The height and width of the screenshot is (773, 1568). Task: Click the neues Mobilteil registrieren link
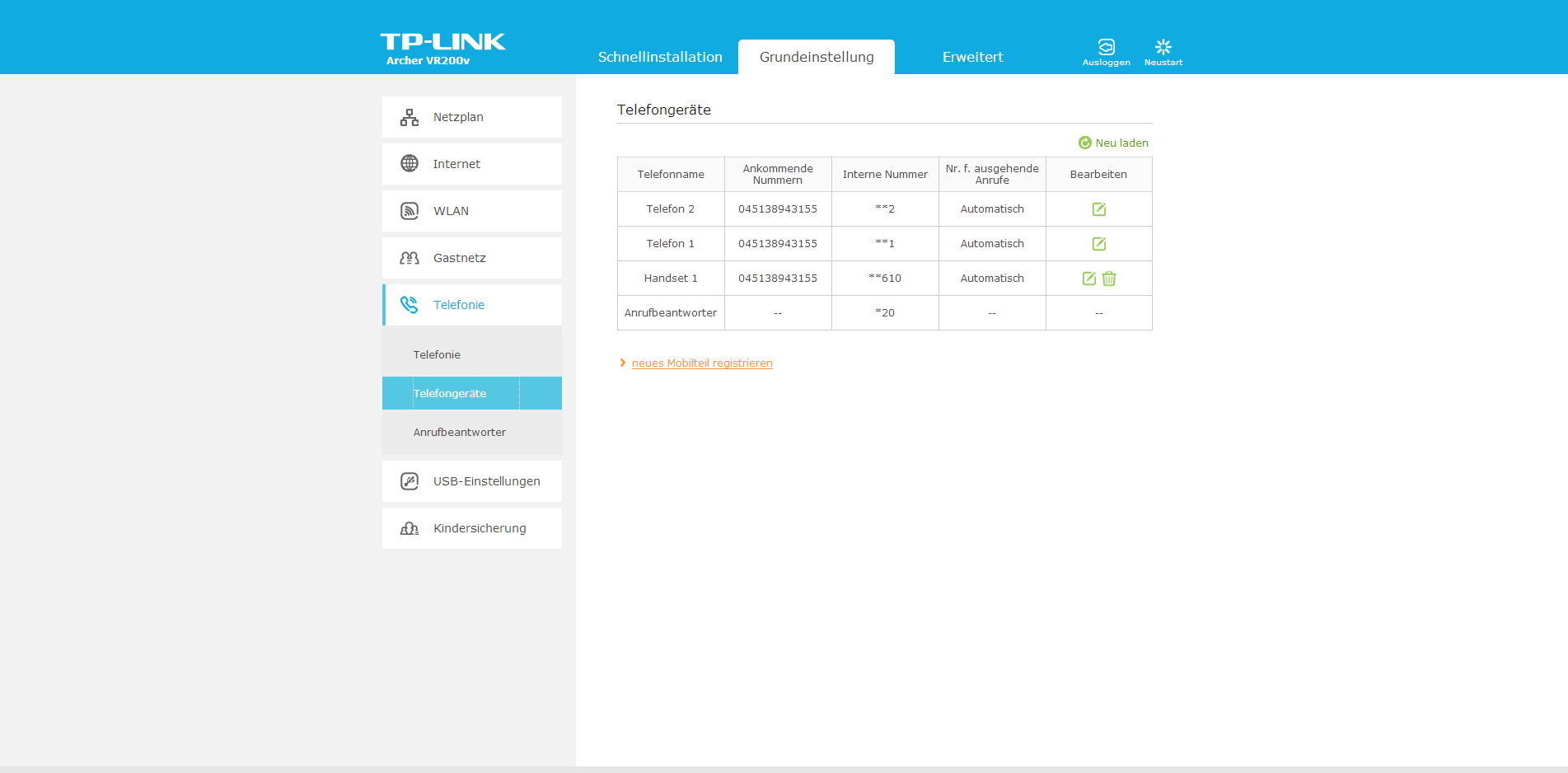(x=702, y=363)
